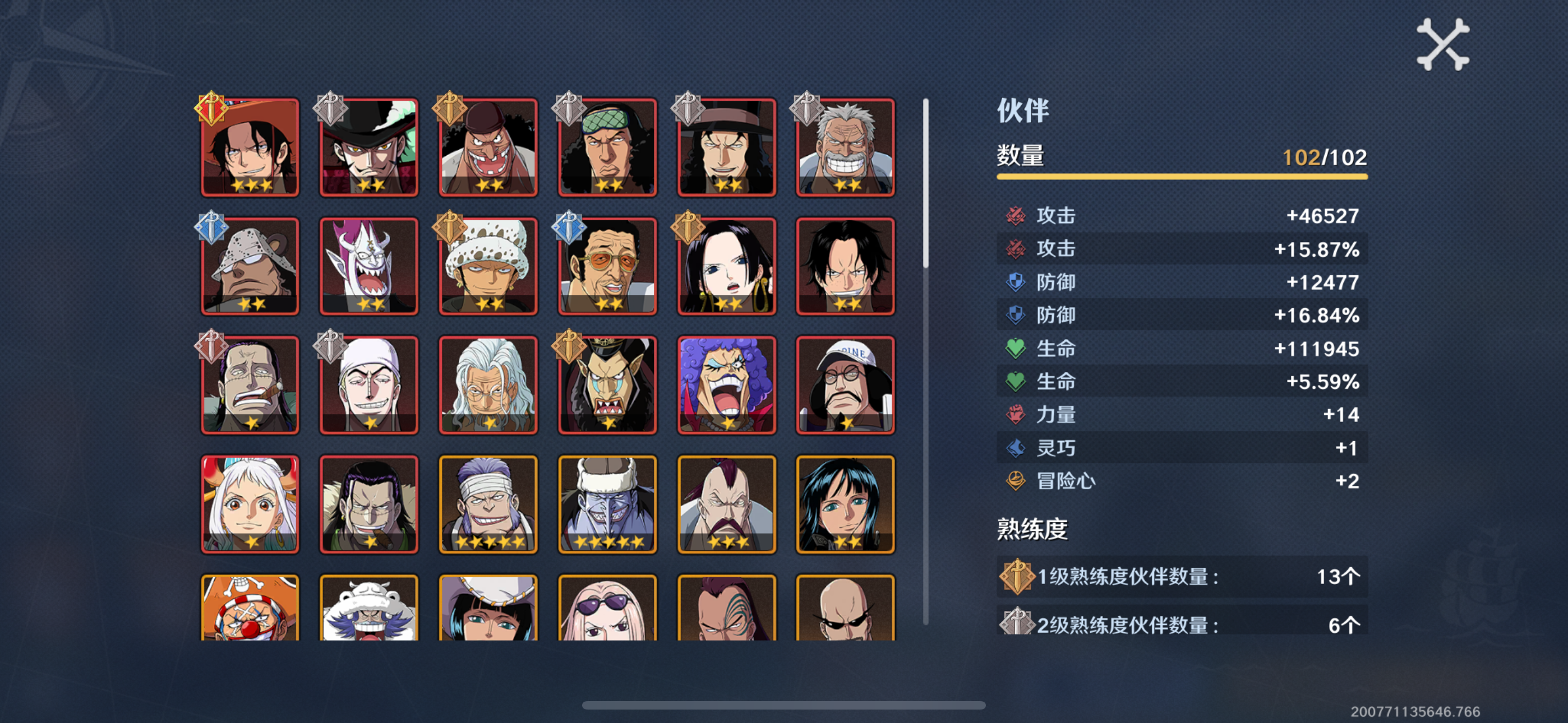Tap the gold proficiency icon beside 1级熟练度
Image resolution: width=1568 pixels, height=723 pixels.
1016,576
